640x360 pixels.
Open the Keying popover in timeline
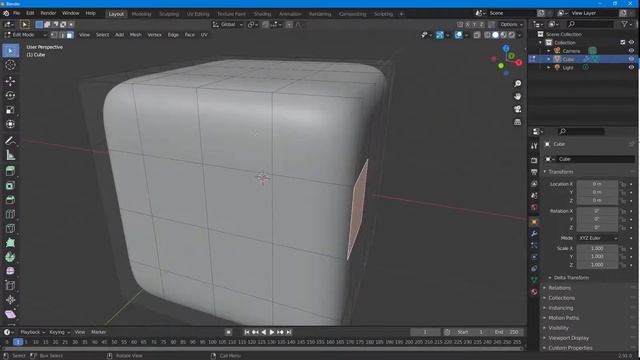(x=60, y=332)
